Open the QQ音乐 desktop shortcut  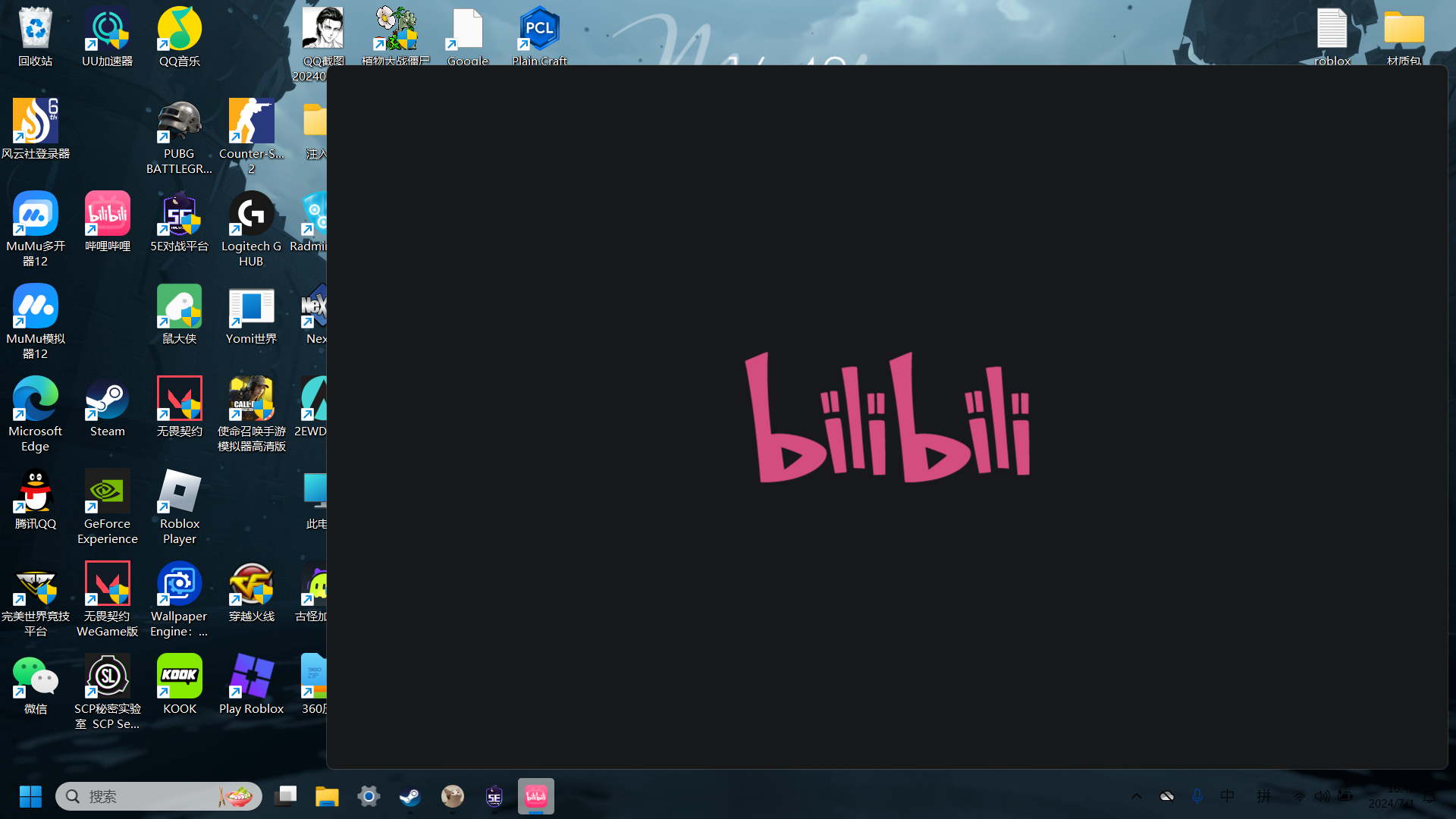[x=179, y=36]
